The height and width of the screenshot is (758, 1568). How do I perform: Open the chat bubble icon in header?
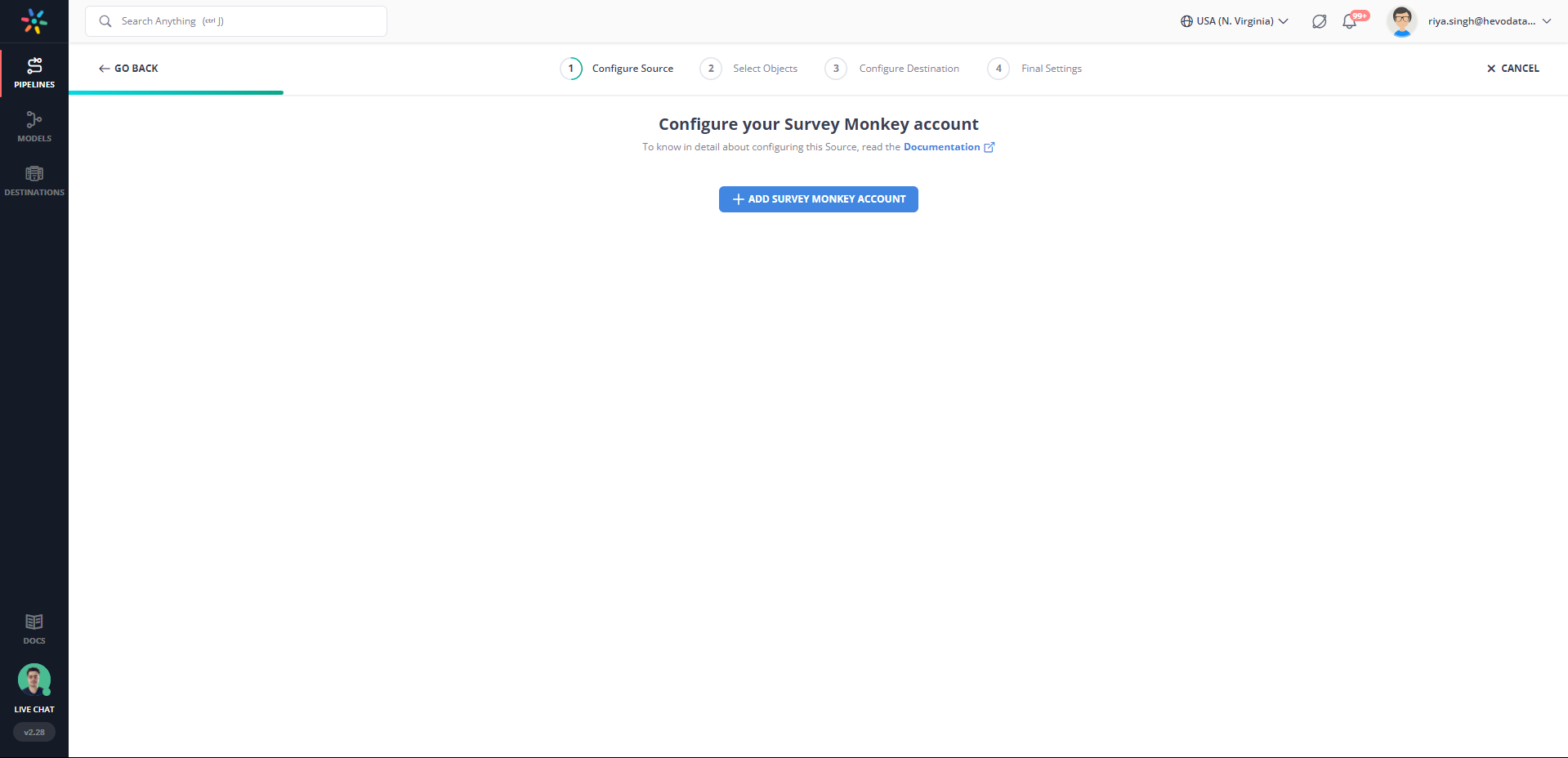1319,21
